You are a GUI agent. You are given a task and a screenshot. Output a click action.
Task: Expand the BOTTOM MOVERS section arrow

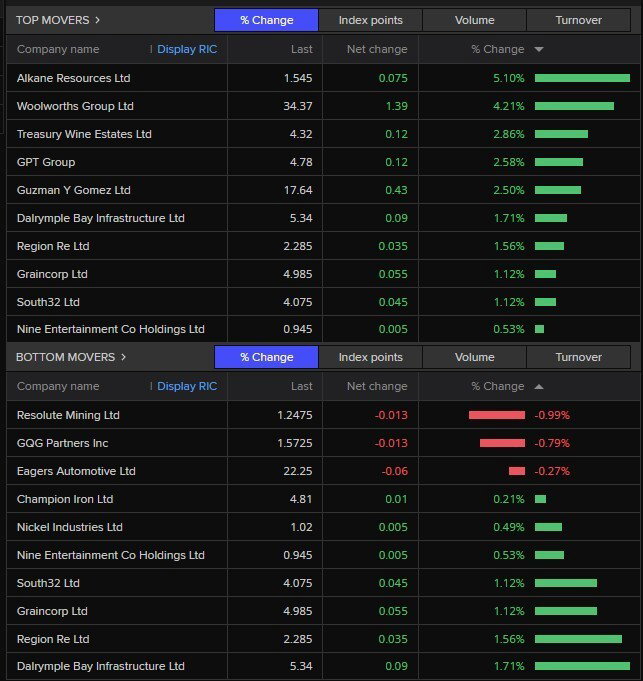(x=123, y=357)
